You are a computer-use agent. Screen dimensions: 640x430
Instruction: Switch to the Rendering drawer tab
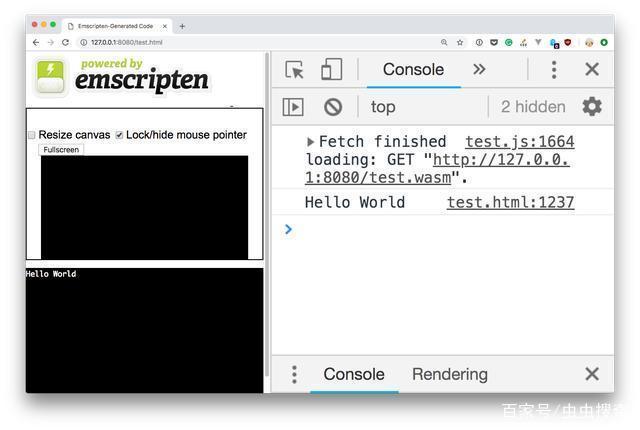[x=449, y=374]
